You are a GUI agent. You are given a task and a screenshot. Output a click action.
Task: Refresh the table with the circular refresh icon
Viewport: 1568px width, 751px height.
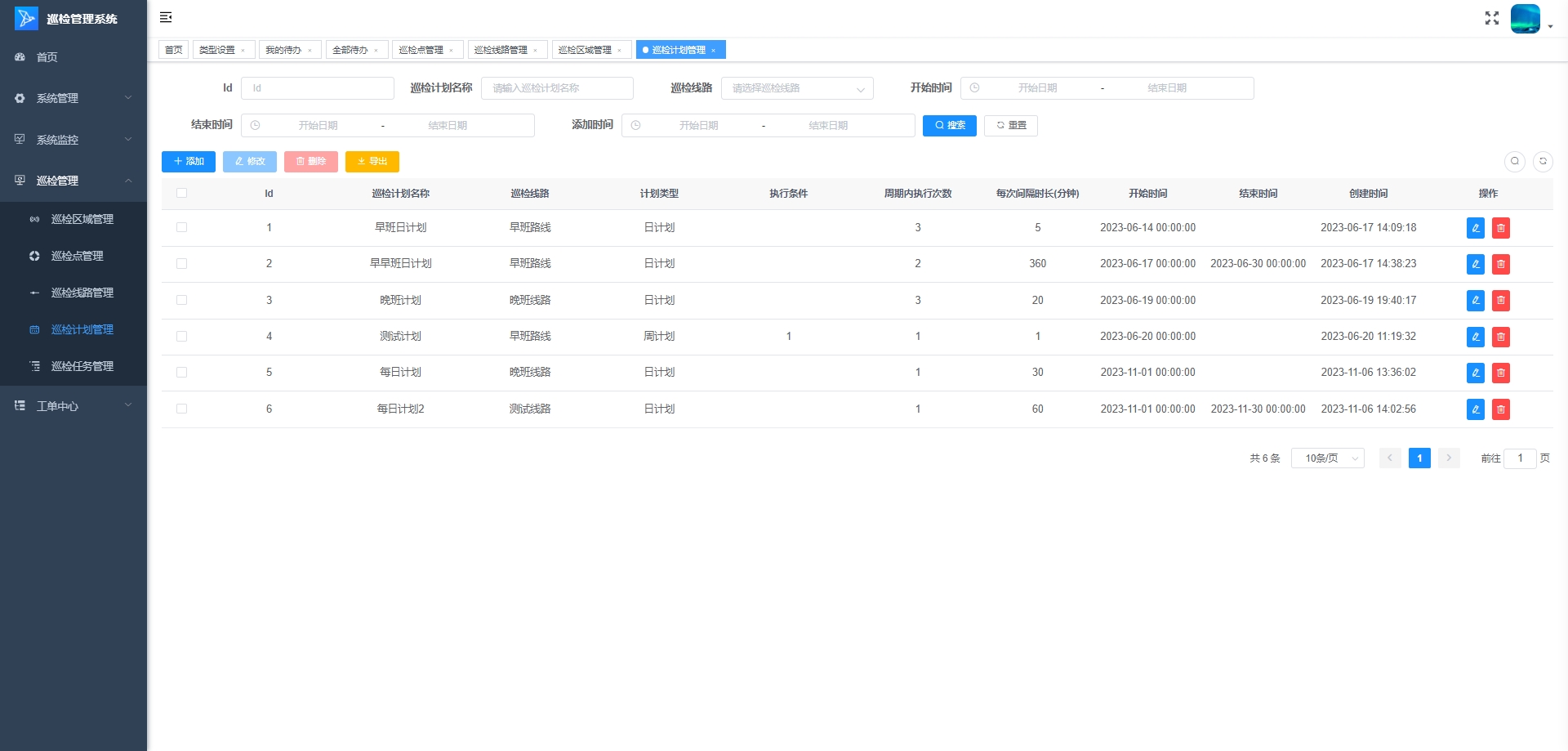[x=1543, y=161]
